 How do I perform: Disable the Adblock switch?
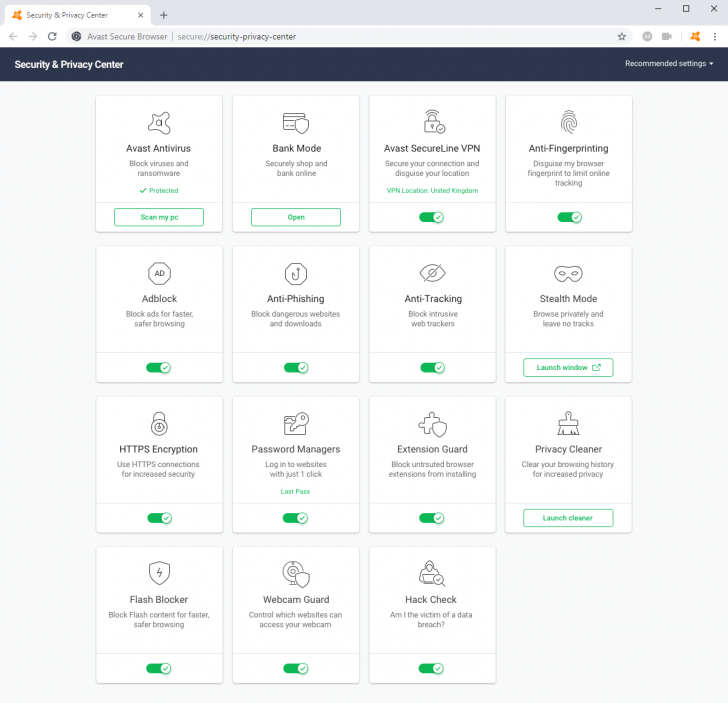(158, 368)
